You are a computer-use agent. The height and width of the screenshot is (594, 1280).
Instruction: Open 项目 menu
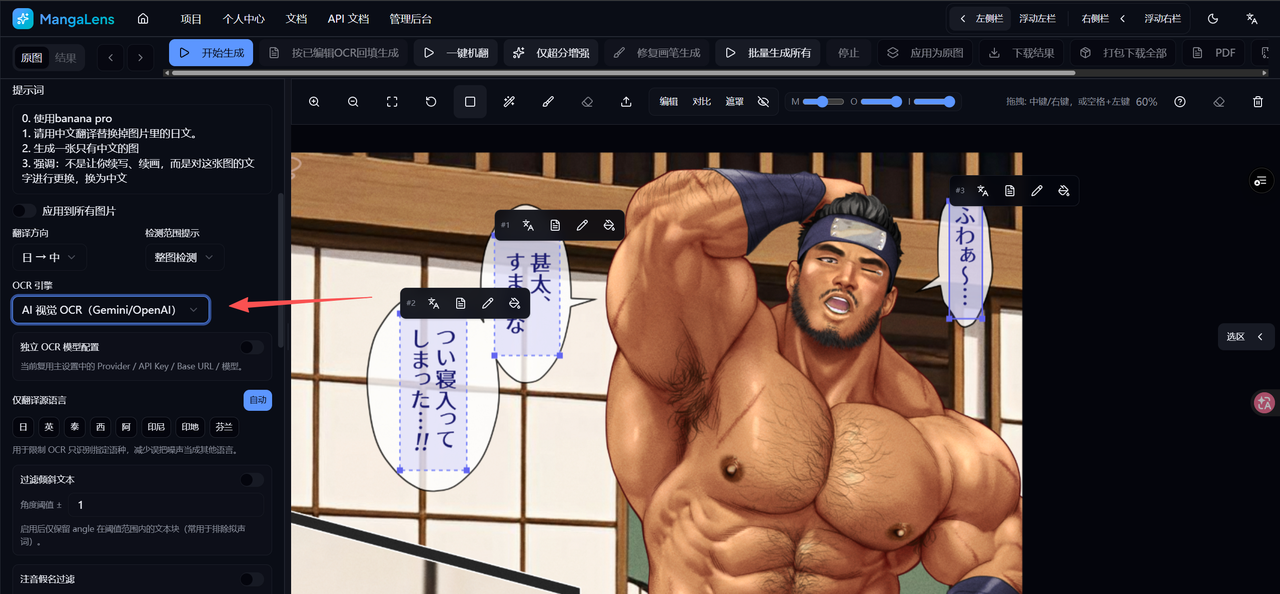click(x=191, y=19)
